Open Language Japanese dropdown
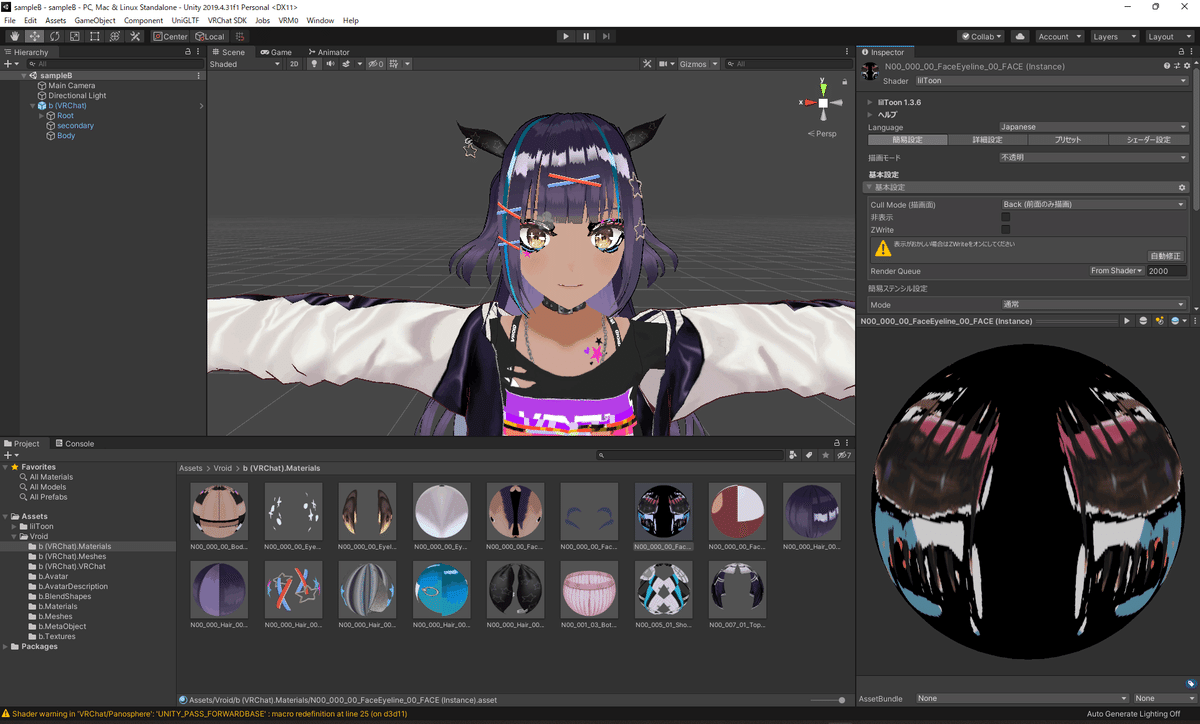 tap(1094, 127)
